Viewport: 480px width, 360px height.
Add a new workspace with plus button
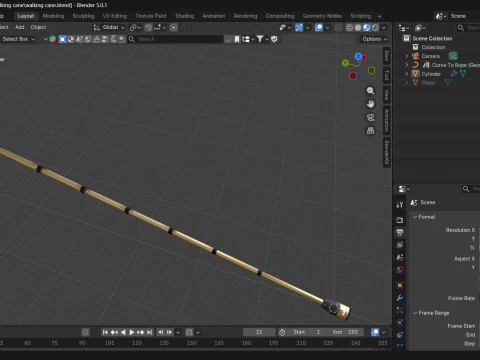[x=379, y=16]
